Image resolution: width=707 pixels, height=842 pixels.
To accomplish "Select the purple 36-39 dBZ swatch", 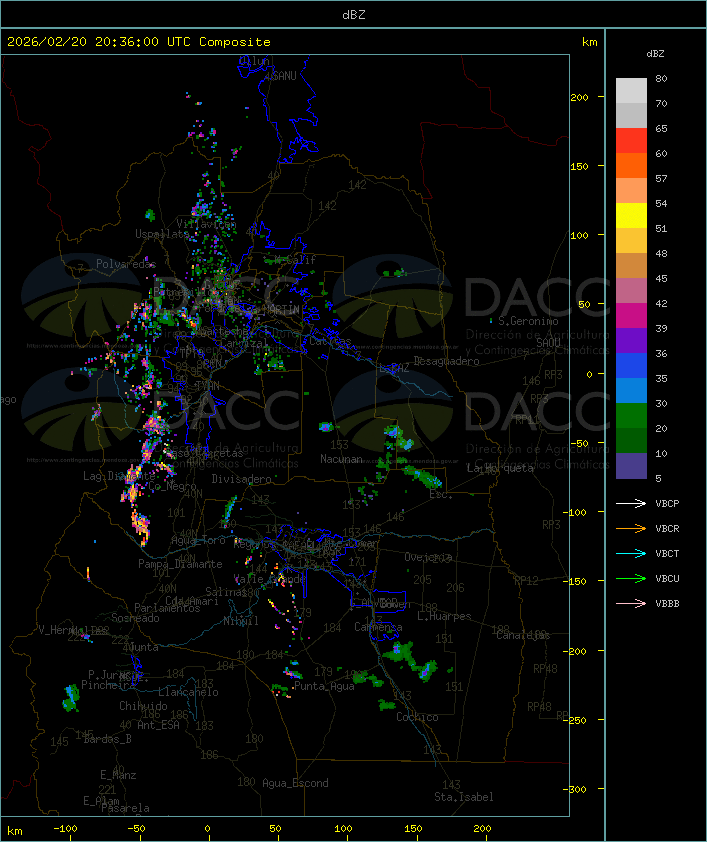I will [631, 340].
